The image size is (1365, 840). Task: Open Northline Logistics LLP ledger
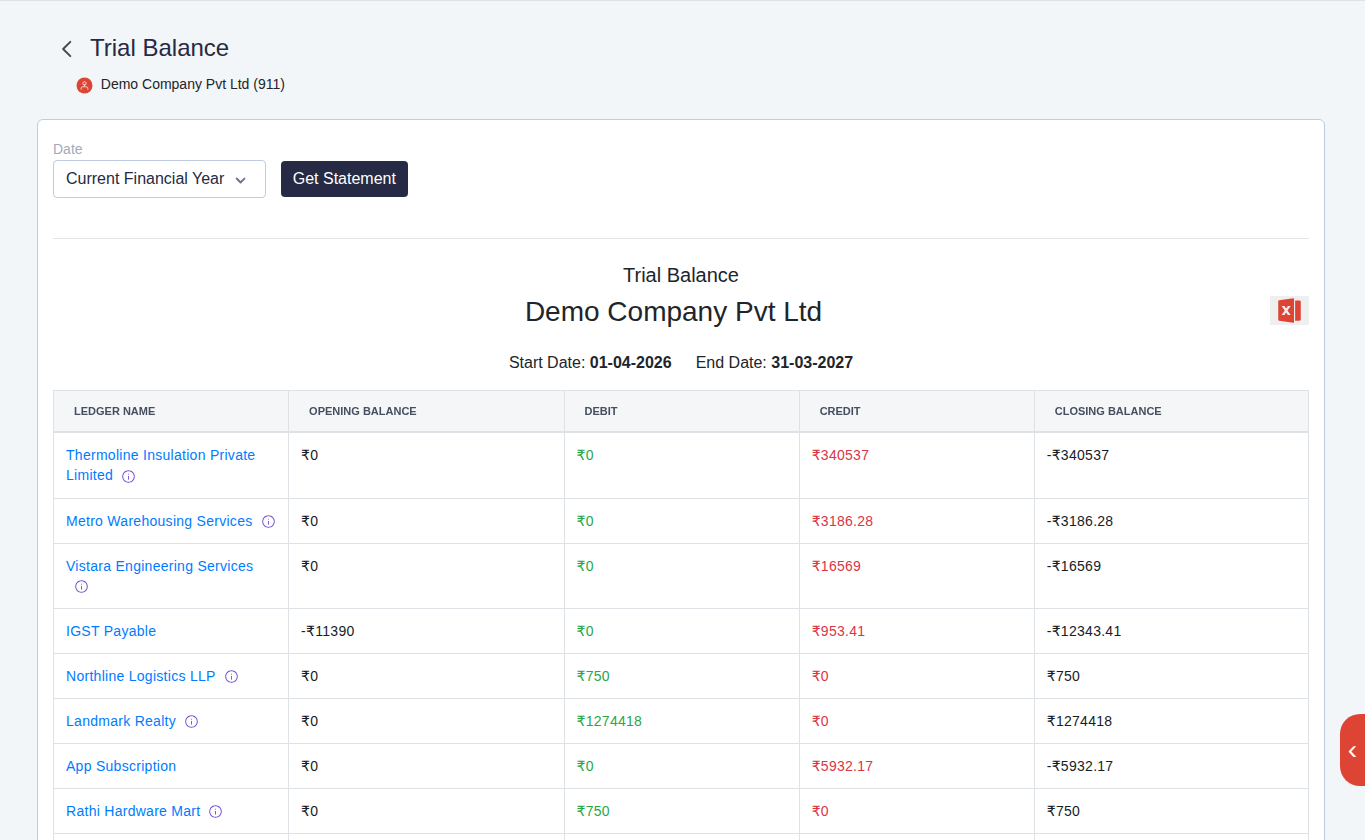coord(140,676)
